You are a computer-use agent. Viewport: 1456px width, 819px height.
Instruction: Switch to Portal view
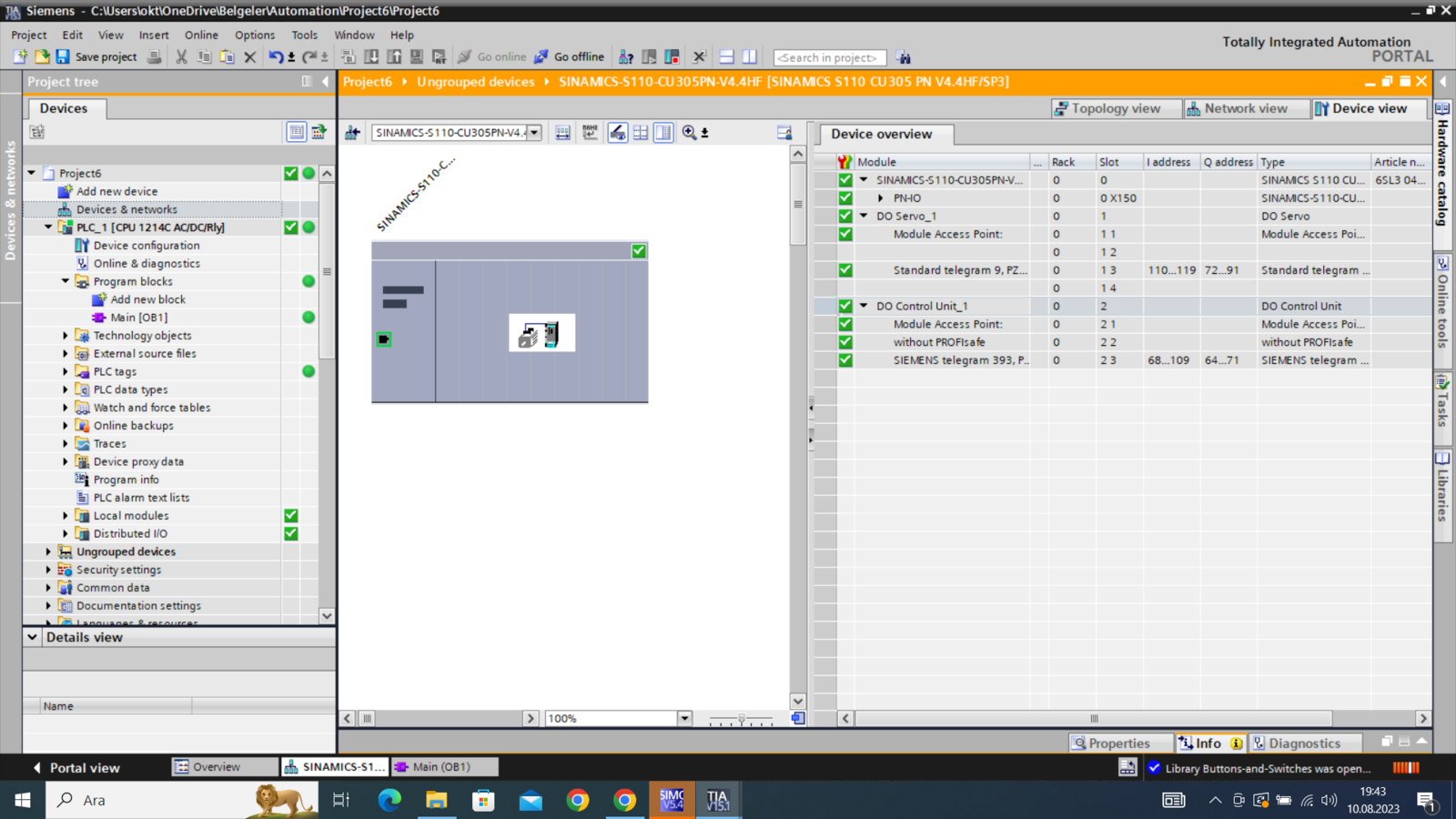[76, 768]
